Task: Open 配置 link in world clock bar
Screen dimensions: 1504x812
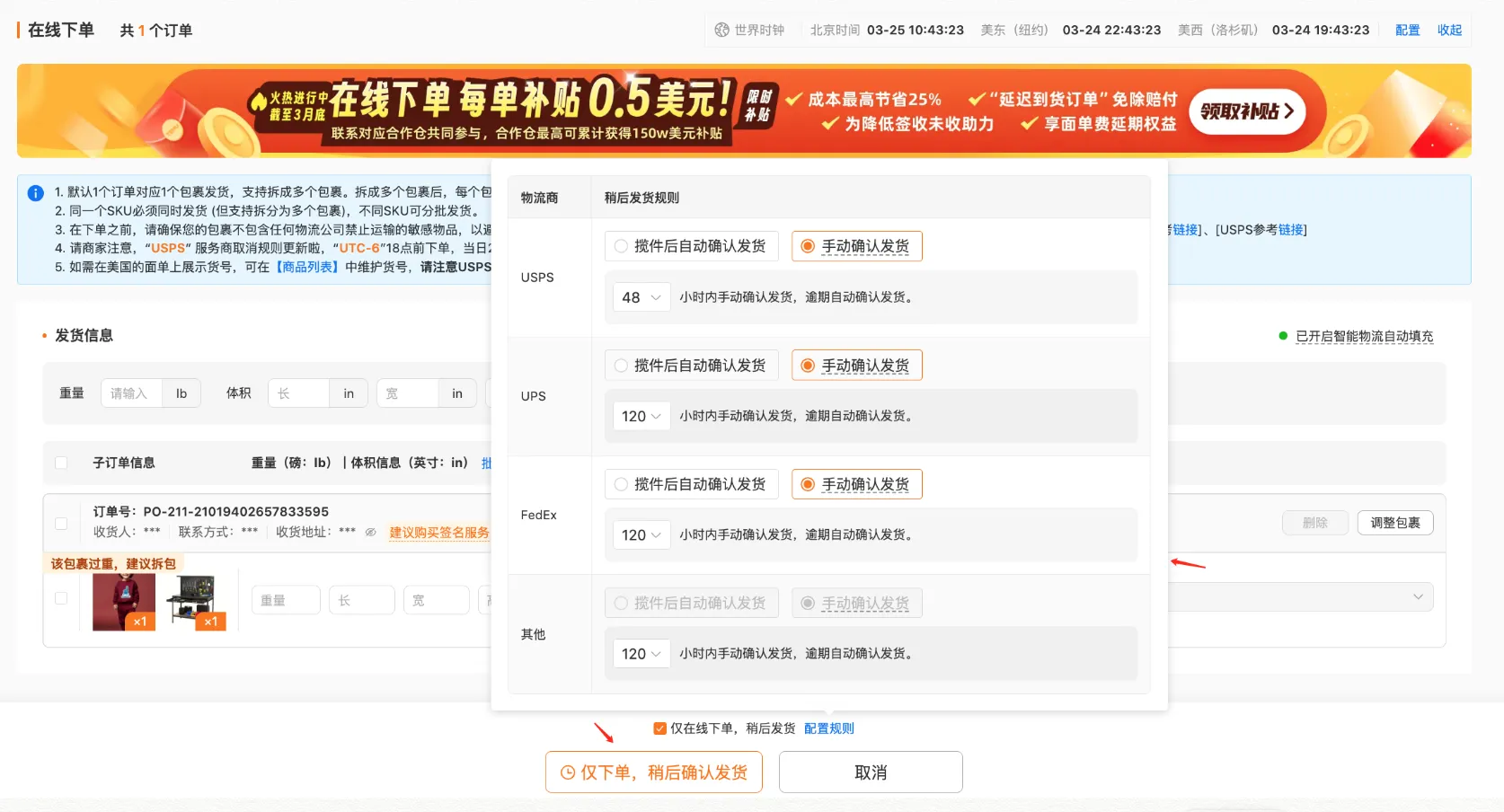Action: pyautogui.click(x=1407, y=30)
